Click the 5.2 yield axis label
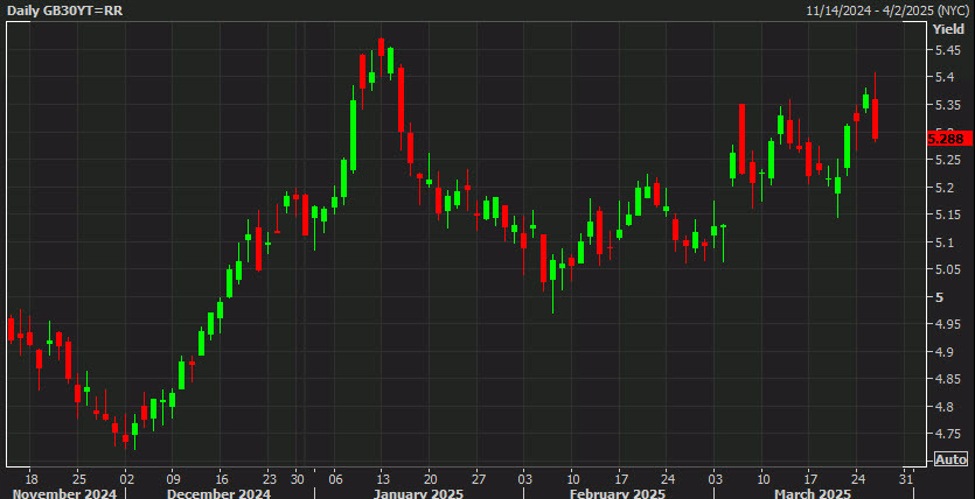This screenshot has width=975, height=499. pos(945,187)
